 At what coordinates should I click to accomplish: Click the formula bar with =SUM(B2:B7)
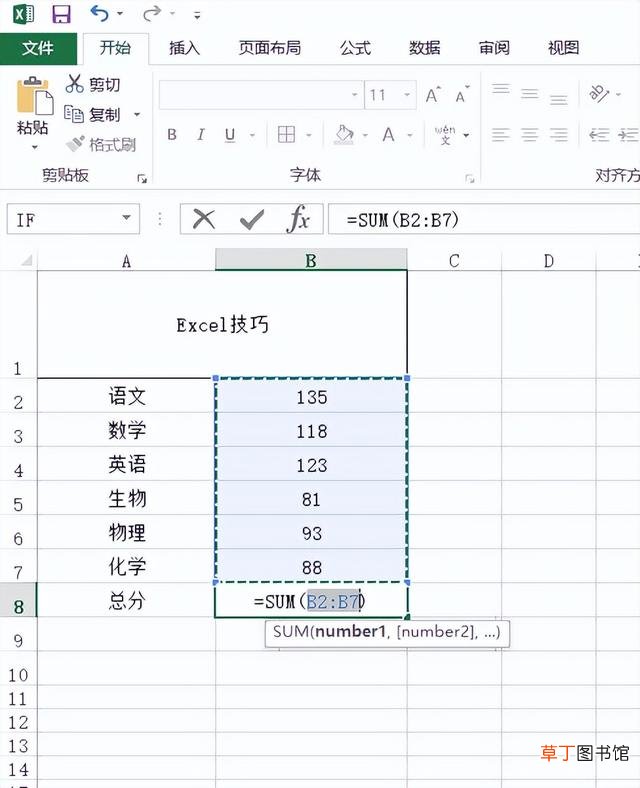click(x=484, y=219)
